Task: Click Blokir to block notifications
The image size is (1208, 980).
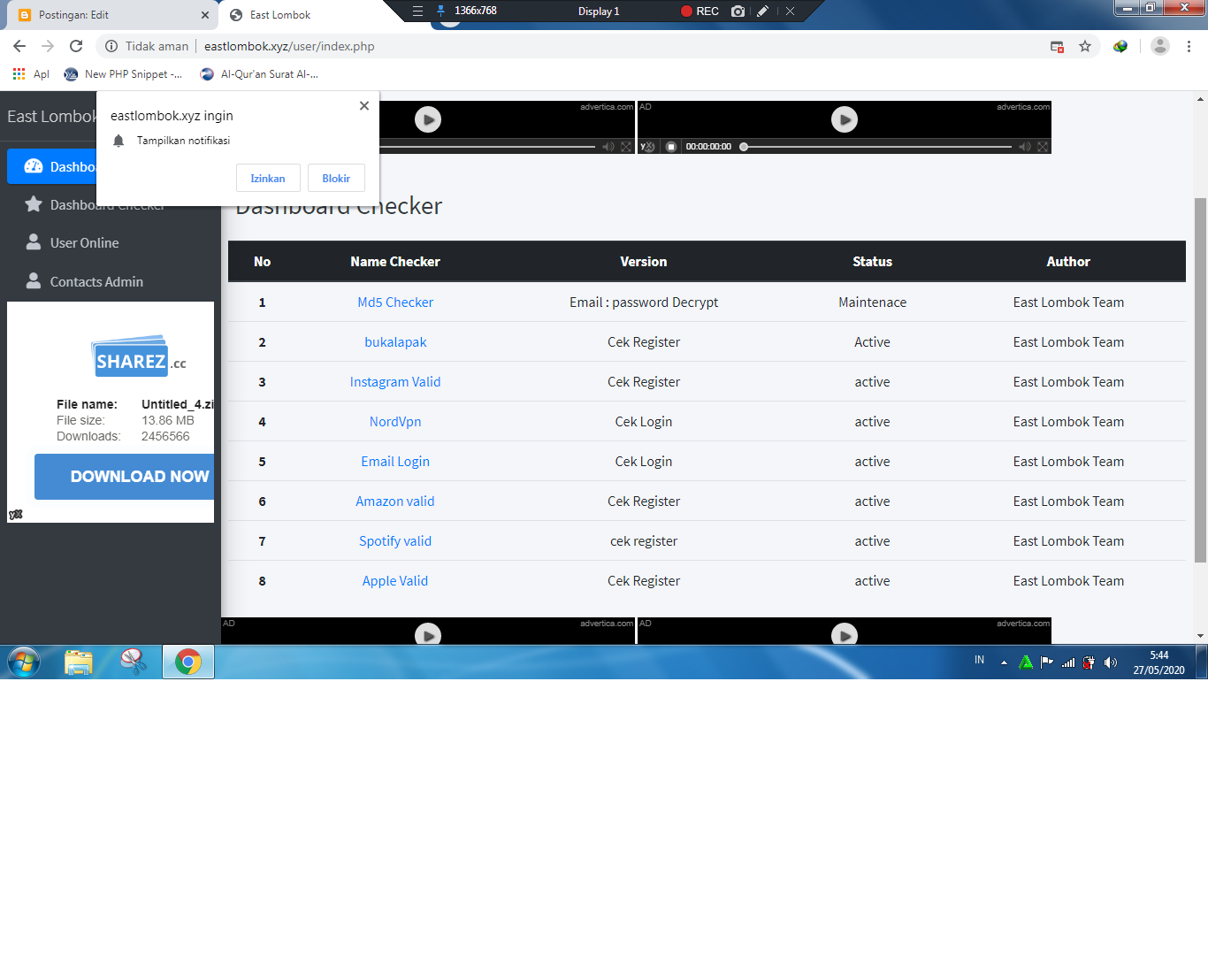Action: point(336,178)
